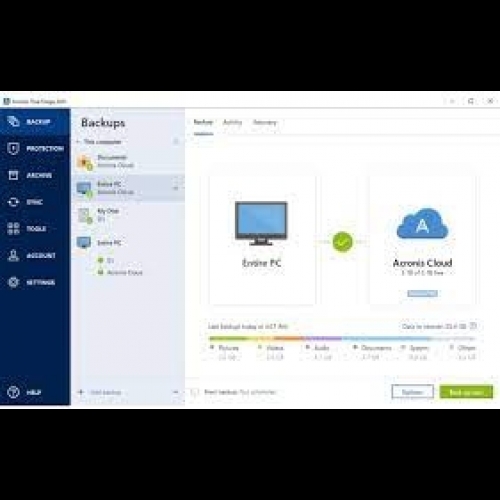
Task: Click the small blue button under Acronis Cloud
Action: [x=422, y=293]
